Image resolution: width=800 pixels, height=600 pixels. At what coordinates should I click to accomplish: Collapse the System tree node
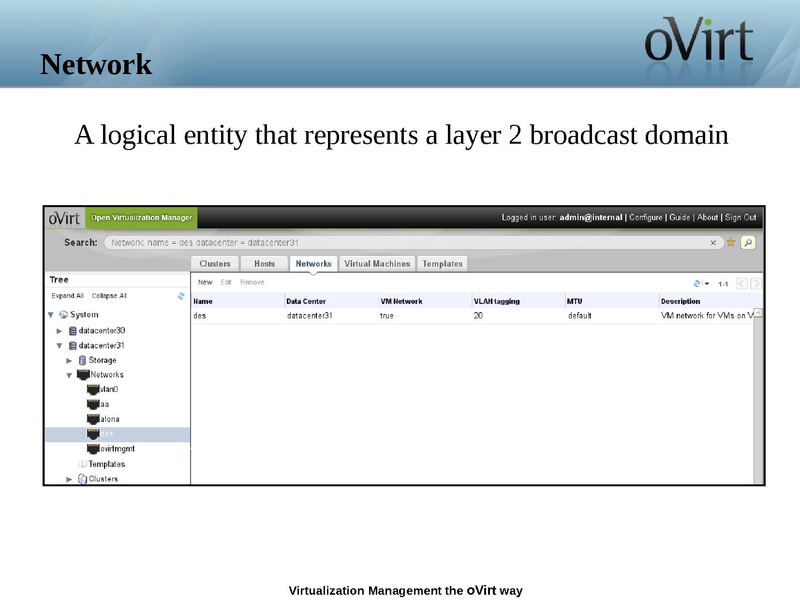51,315
